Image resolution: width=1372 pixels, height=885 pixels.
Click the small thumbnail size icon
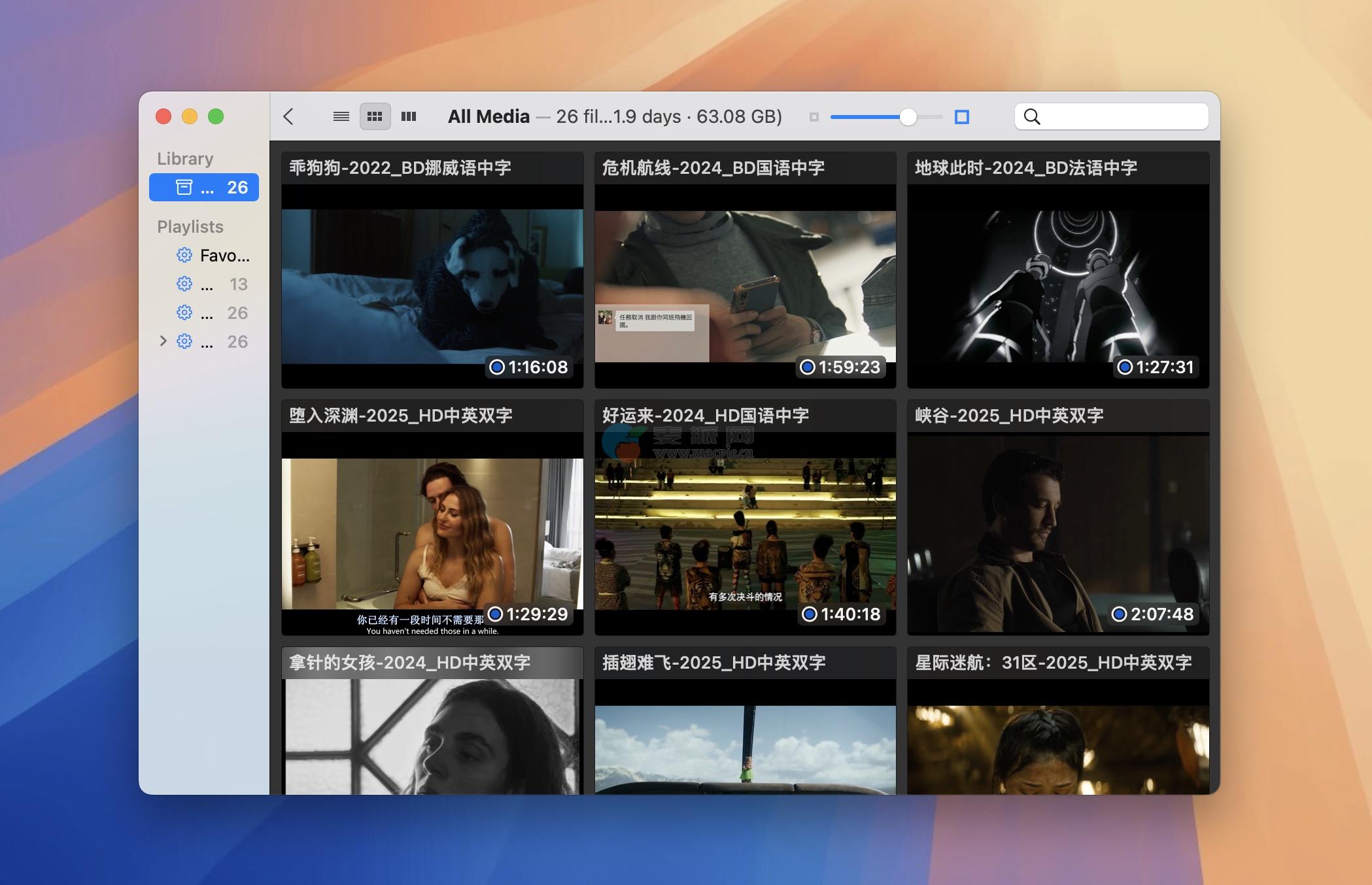click(814, 117)
